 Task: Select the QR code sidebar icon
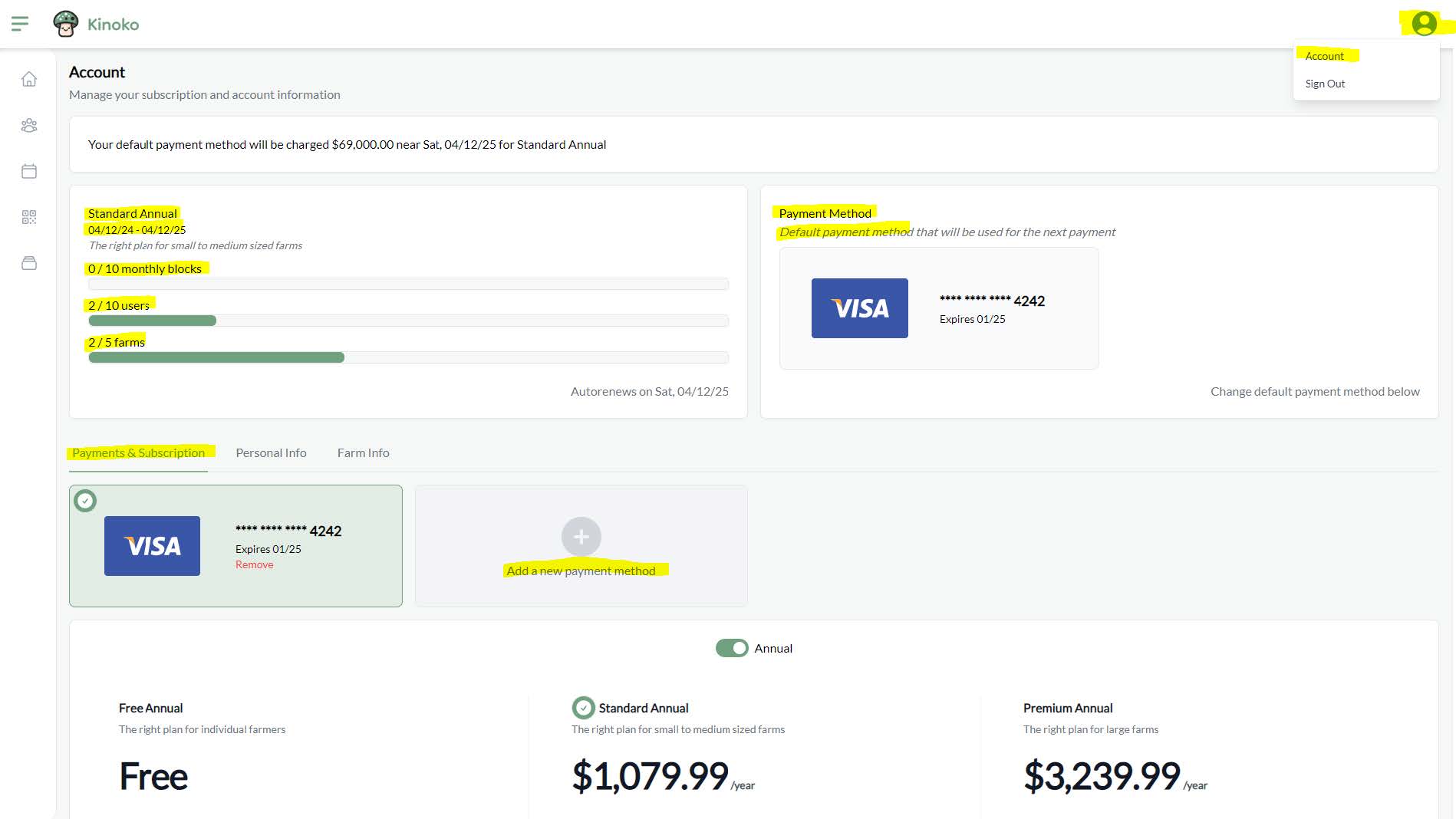point(29,217)
